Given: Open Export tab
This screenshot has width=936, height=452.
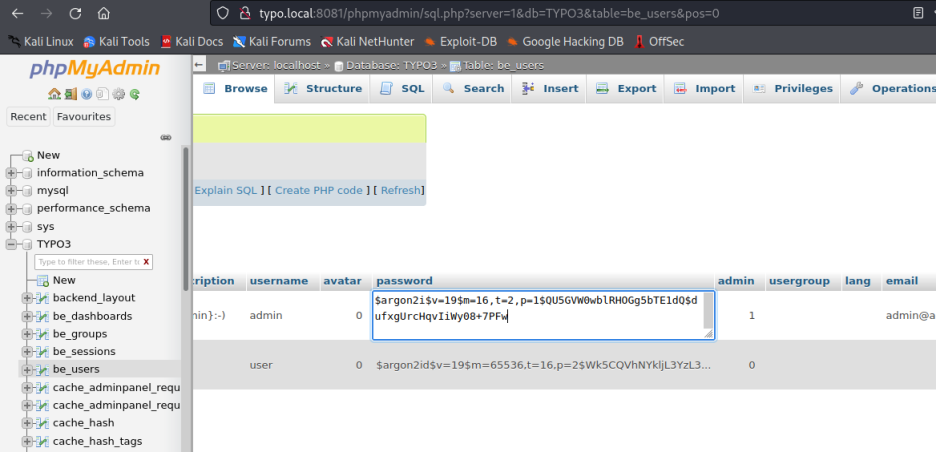Looking at the screenshot, I should coord(625,88).
